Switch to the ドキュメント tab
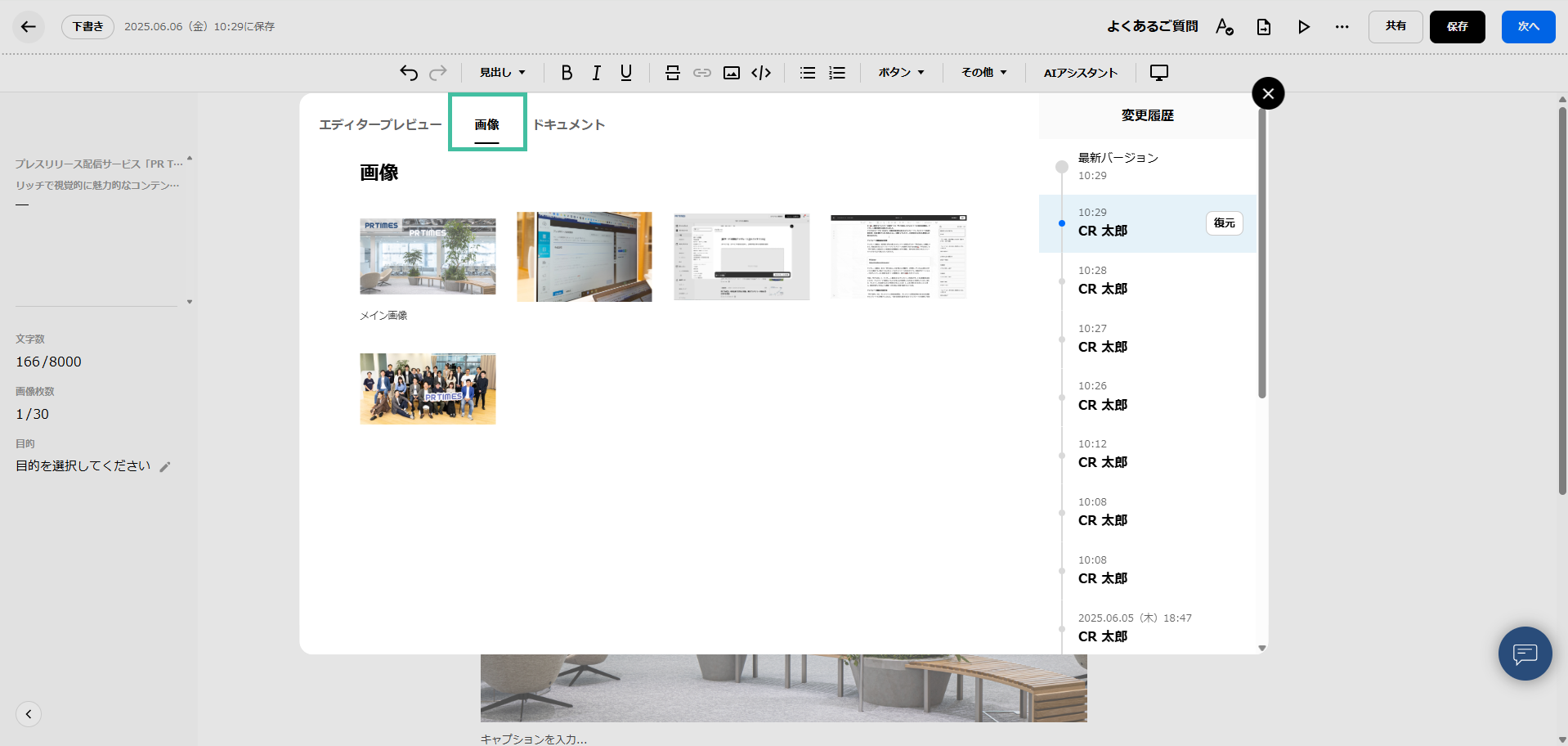Viewport: 1568px width, 746px height. pos(569,124)
